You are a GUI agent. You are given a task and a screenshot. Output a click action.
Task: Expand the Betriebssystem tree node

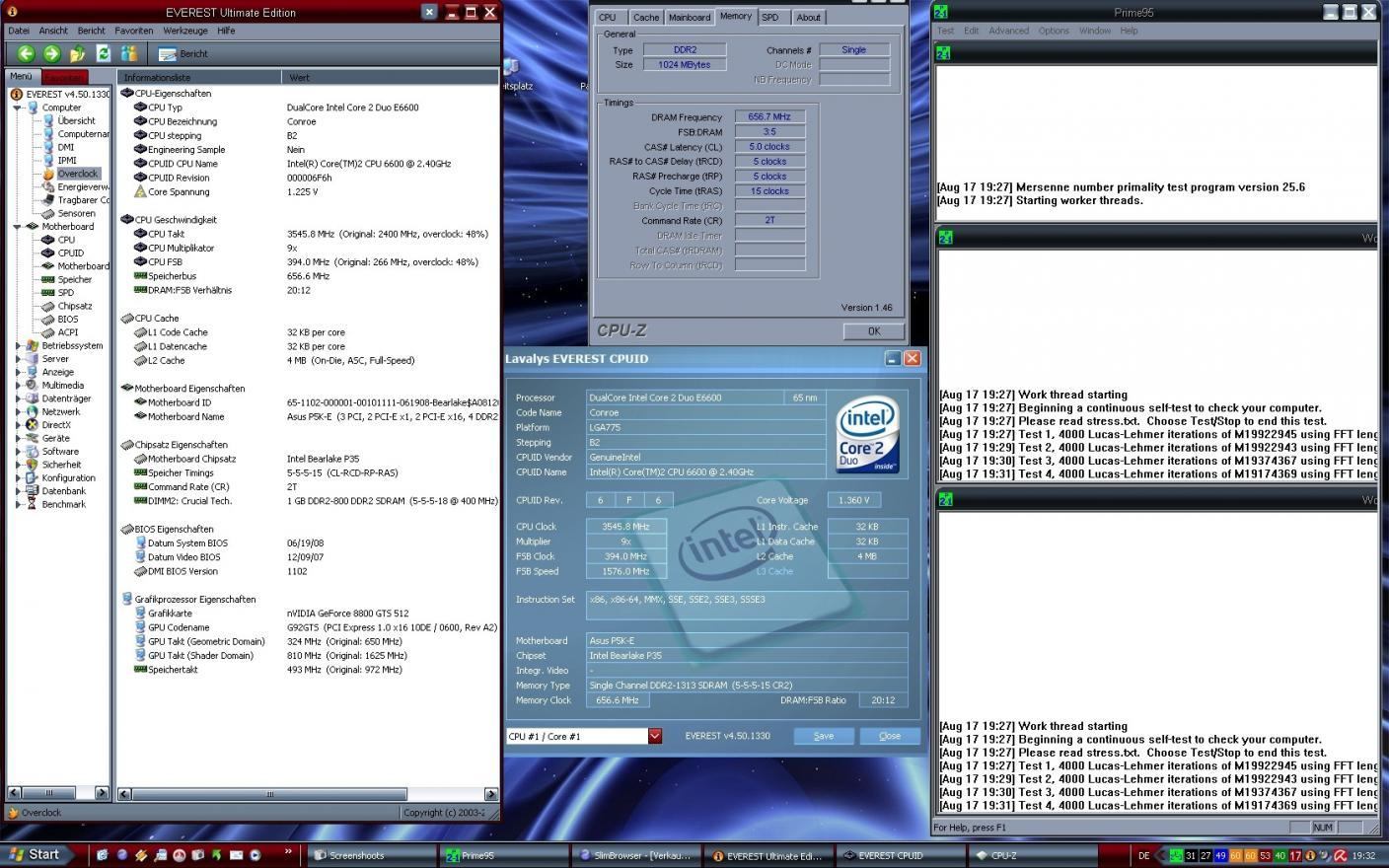tap(18, 346)
